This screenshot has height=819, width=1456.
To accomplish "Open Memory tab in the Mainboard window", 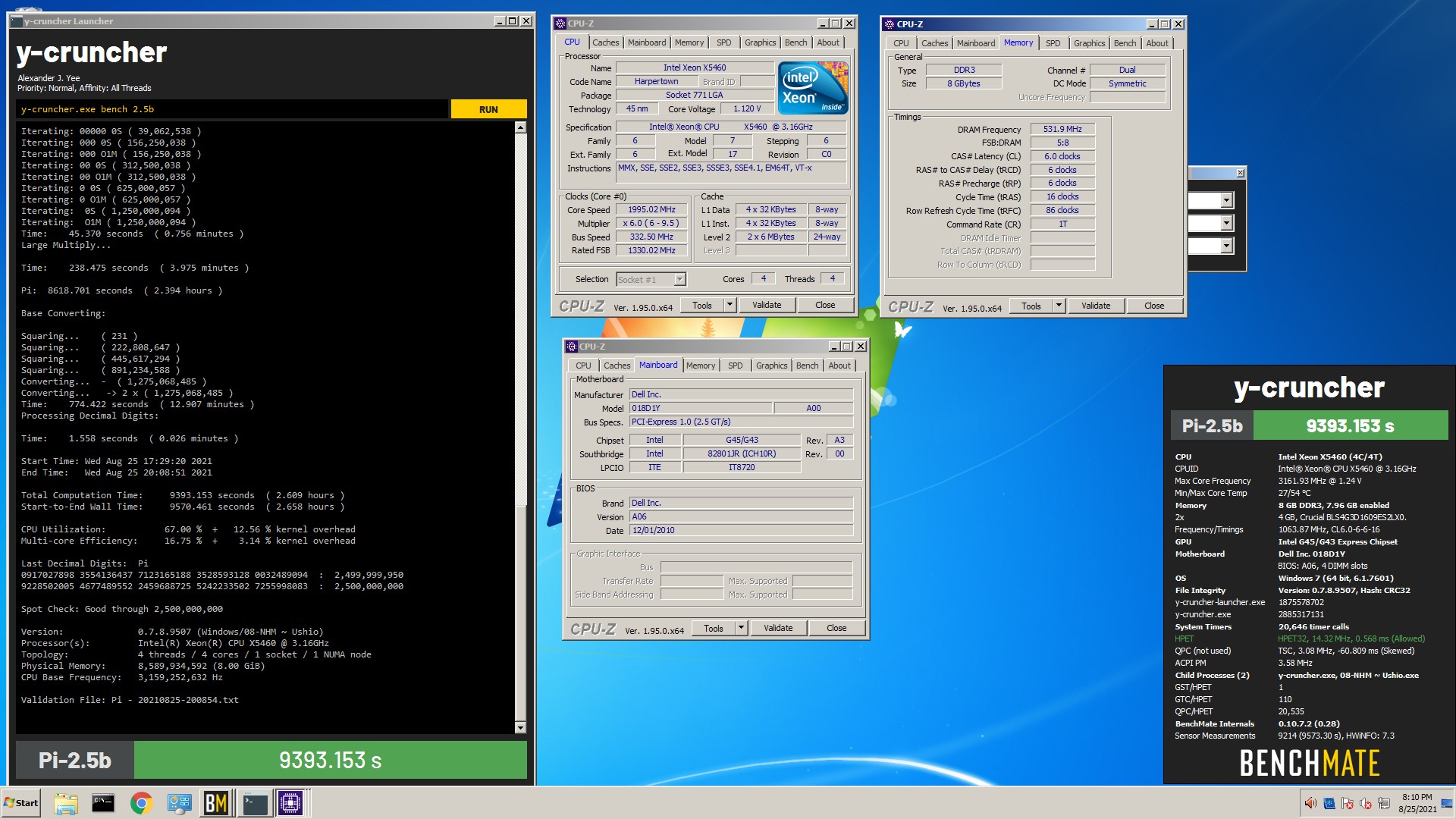I will [700, 366].
